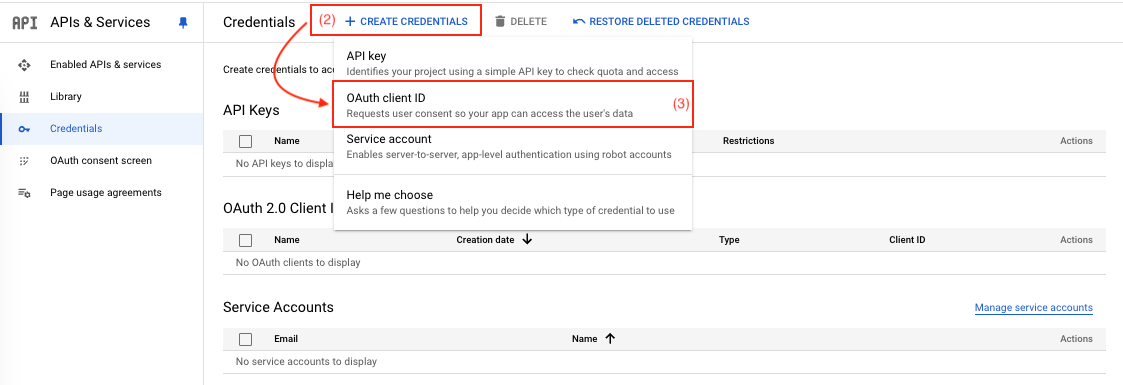Click 'No OAuth clients to display' text
1123x385 pixels.
[298, 263]
